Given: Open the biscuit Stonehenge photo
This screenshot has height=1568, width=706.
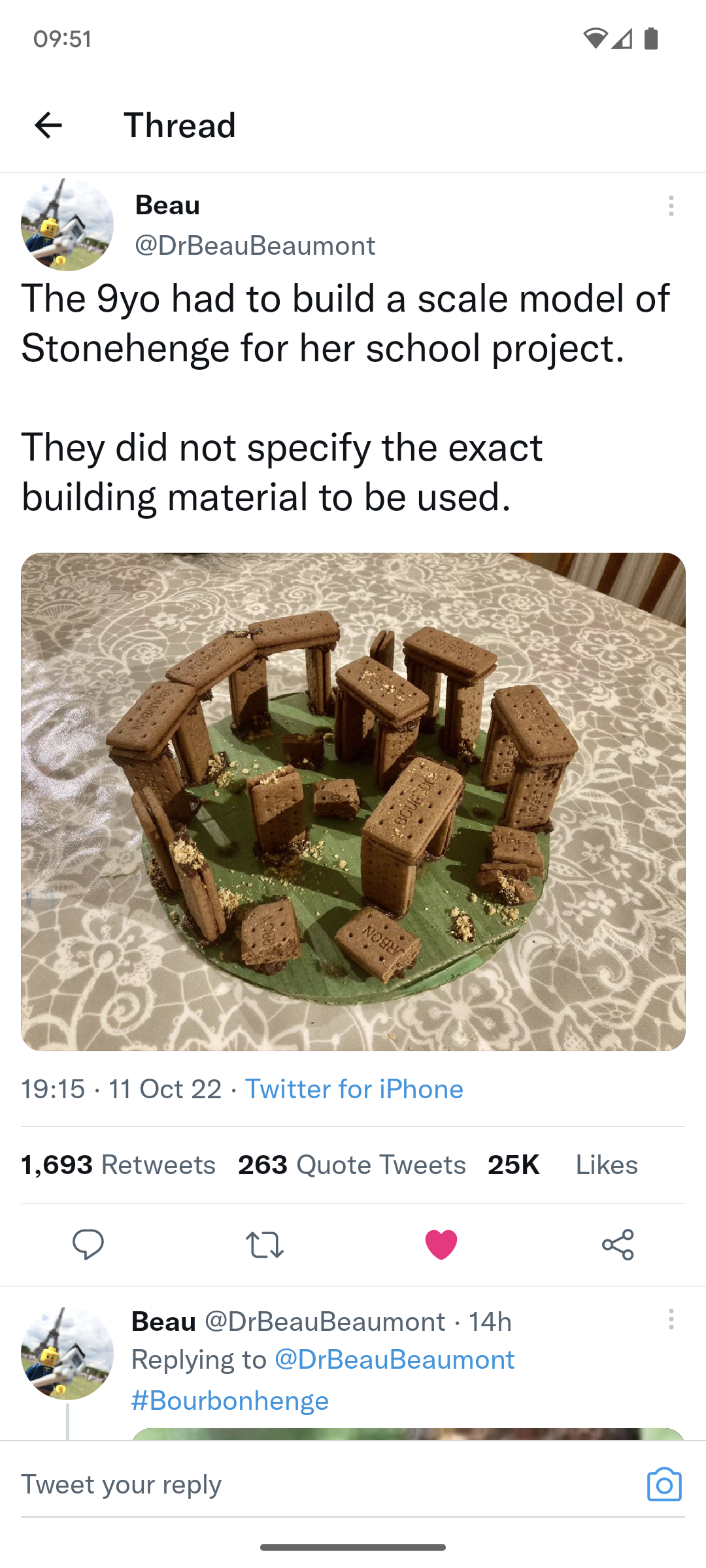Looking at the screenshot, I should click(x=353, y=802).
